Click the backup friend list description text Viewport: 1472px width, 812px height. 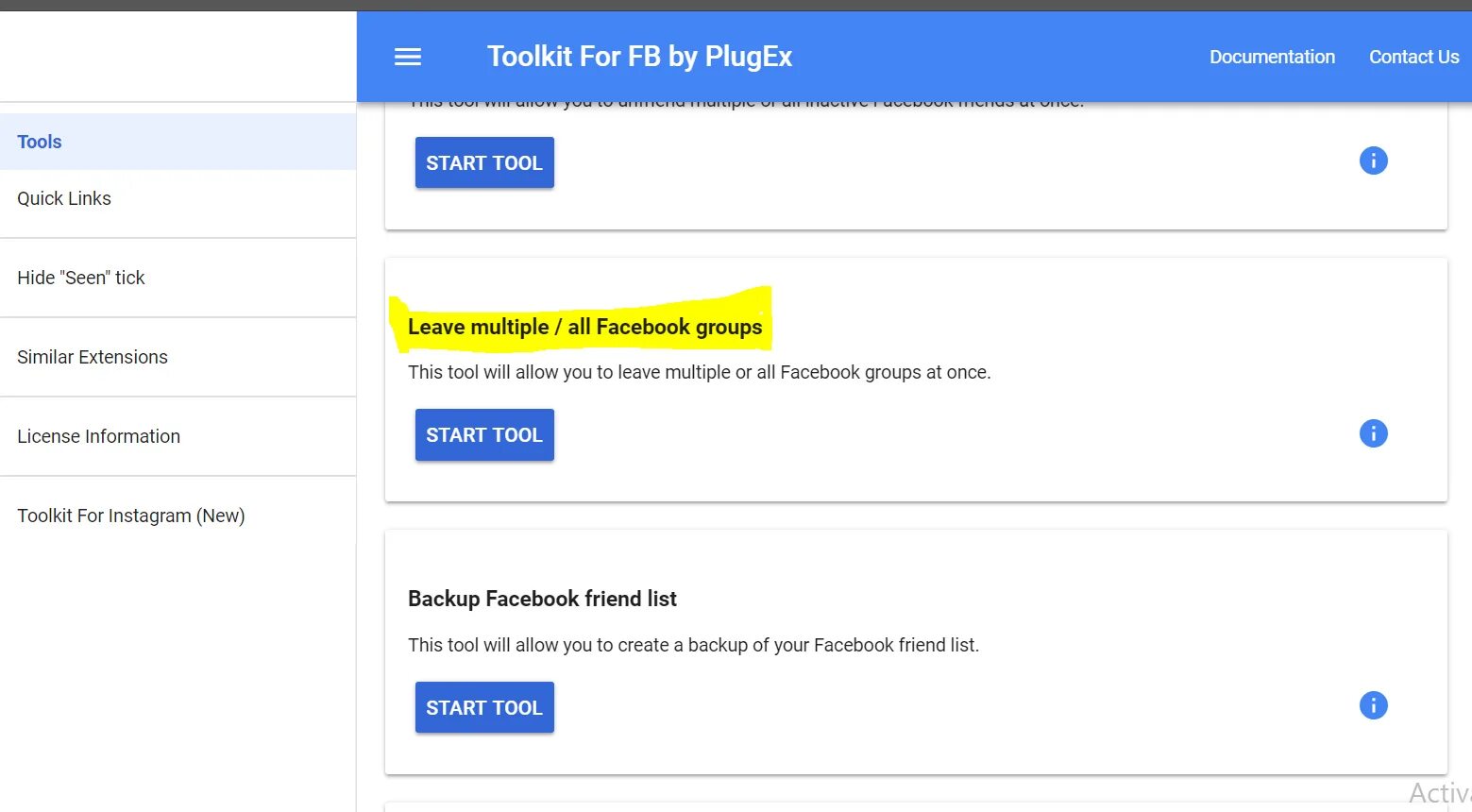click(693, 645)
